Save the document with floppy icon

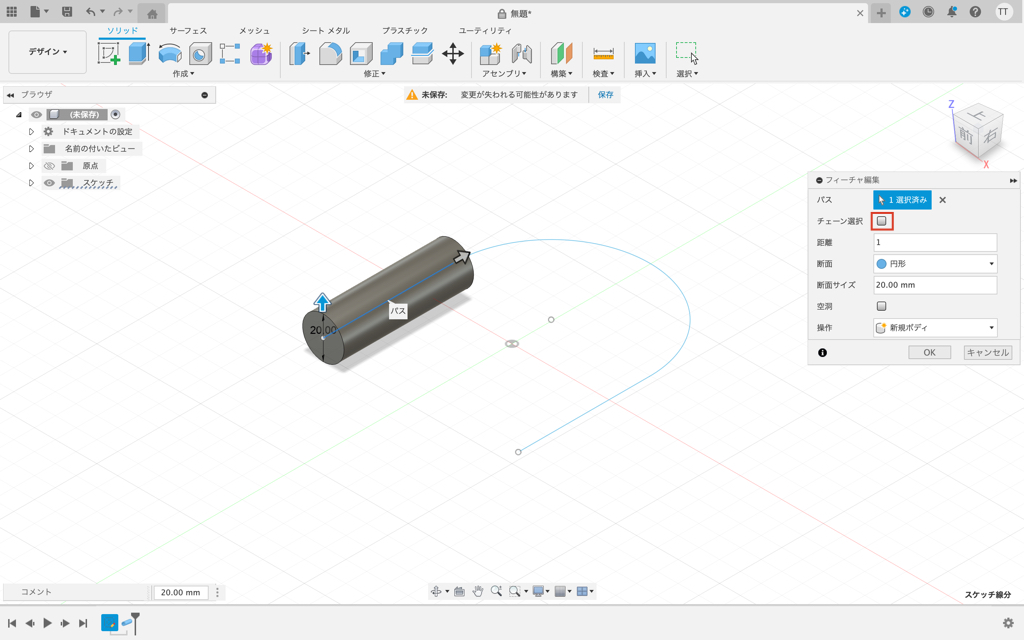67,12
